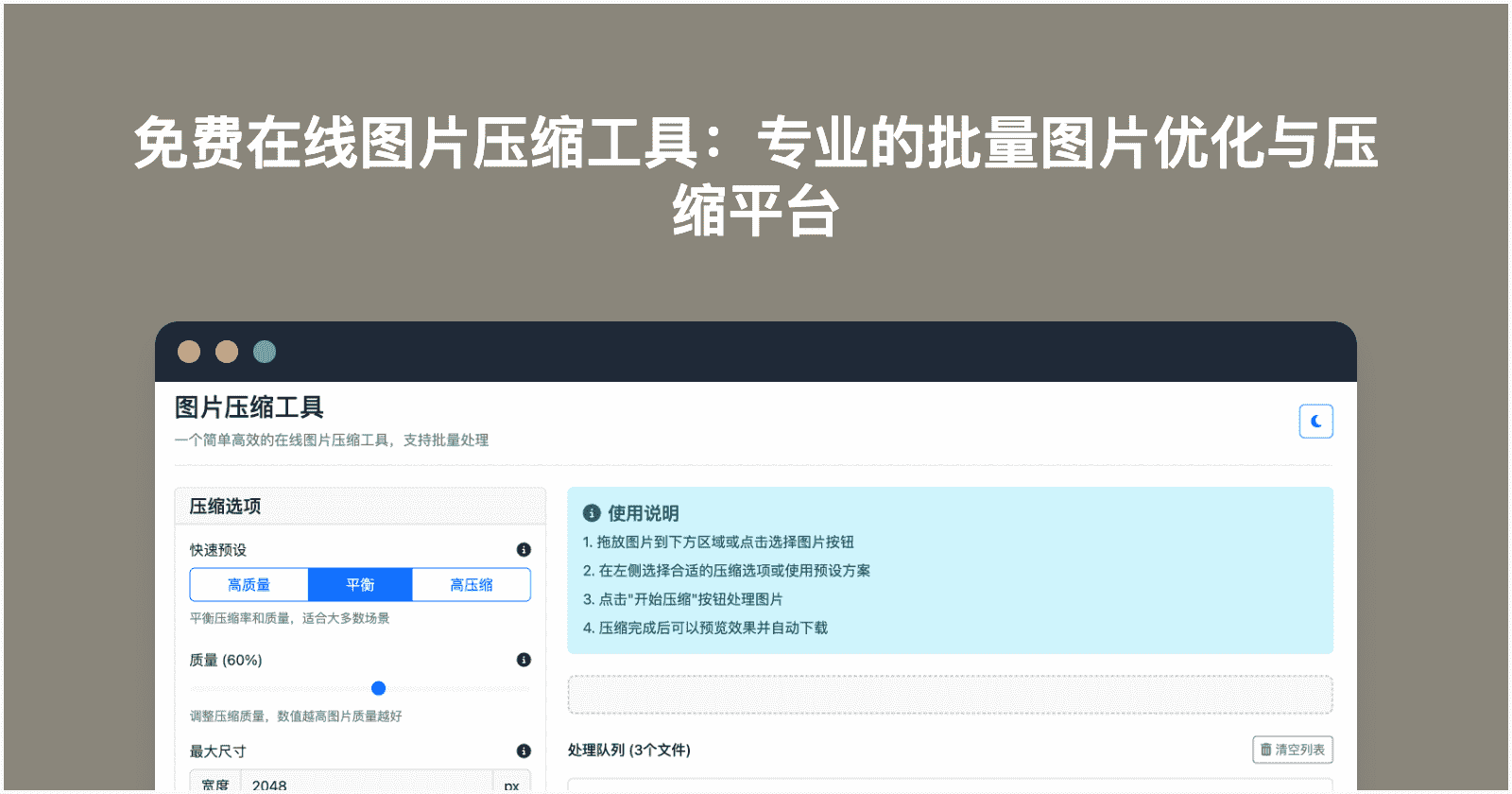Viewport: 1512px width, 794px height.
Task: Click the 处理队列 (3个文件) label
Action: pyautogui.click(x=629, y=750)
